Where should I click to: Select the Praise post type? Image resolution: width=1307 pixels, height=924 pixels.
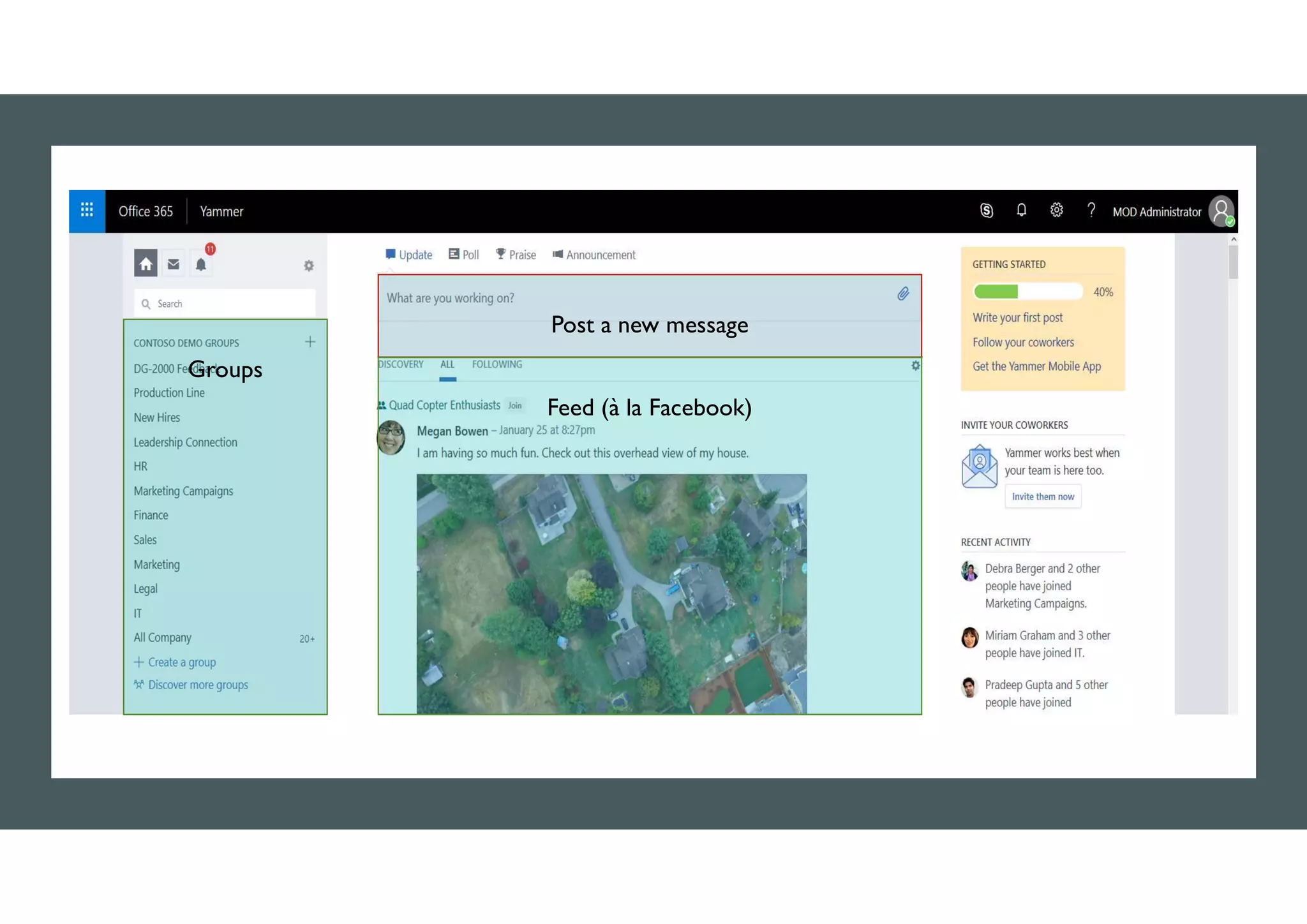point(516,255)
